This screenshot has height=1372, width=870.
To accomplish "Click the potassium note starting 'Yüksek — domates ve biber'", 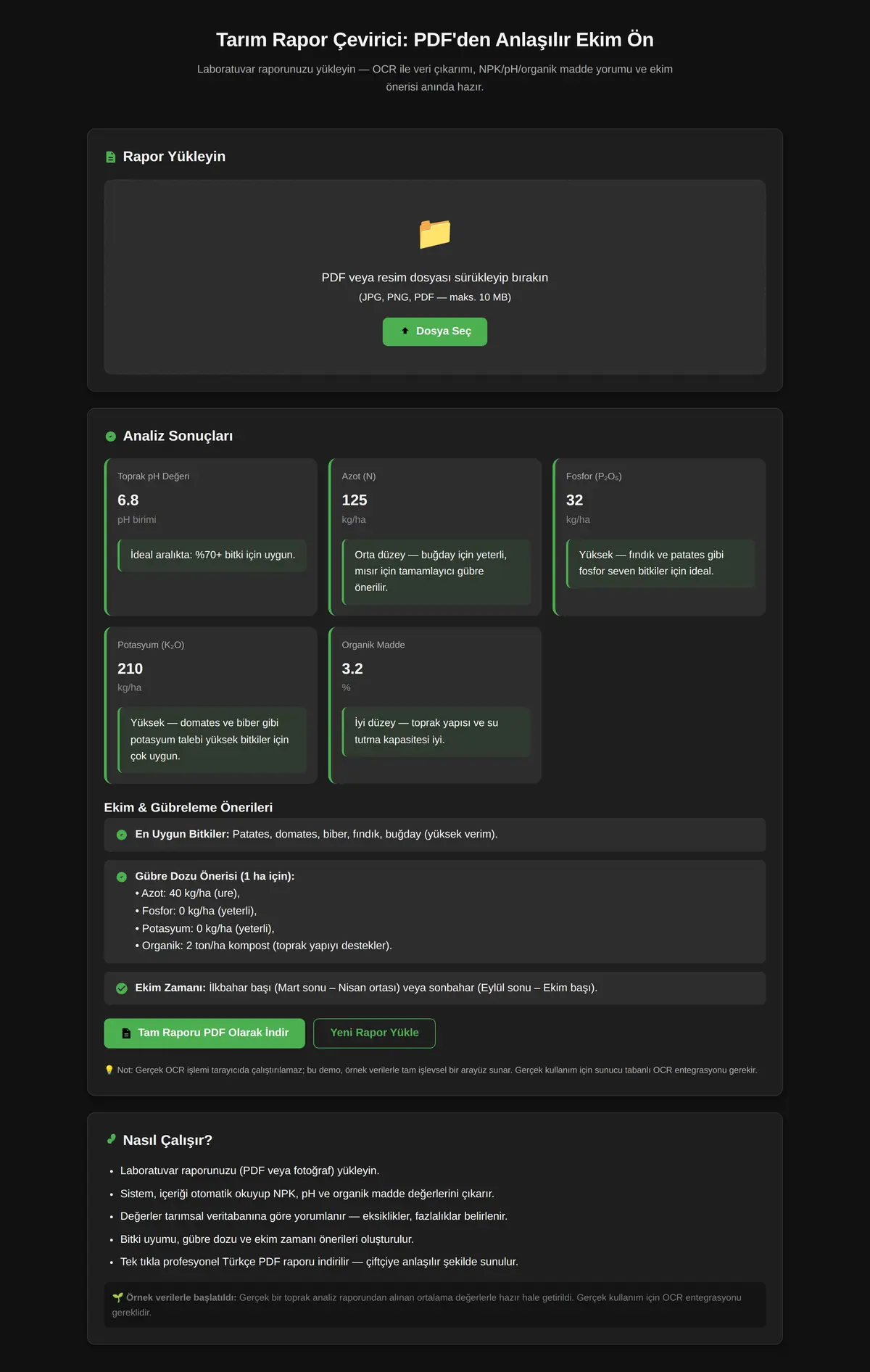I will click(x=212, y=740).
